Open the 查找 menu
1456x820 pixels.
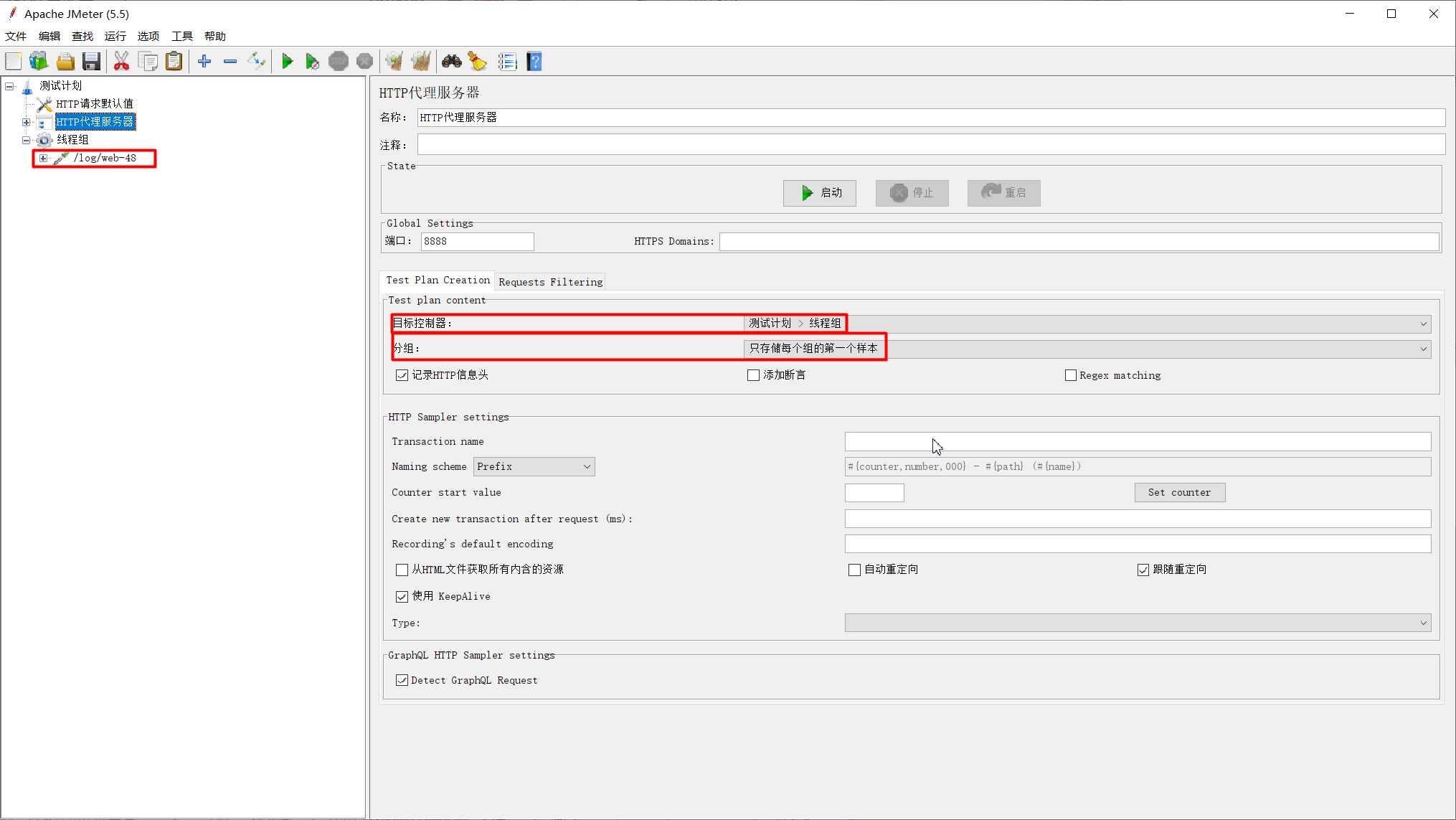tap(82, 36)
